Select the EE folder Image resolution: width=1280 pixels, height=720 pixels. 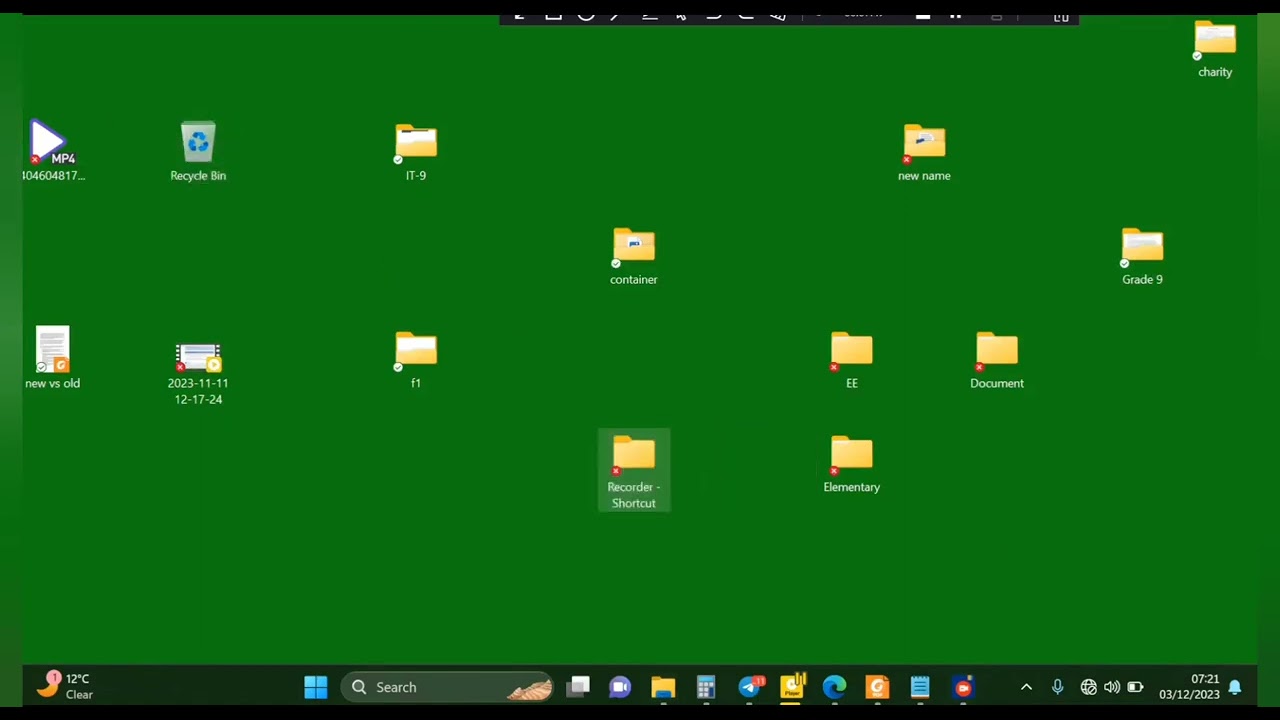click(852, 360)
